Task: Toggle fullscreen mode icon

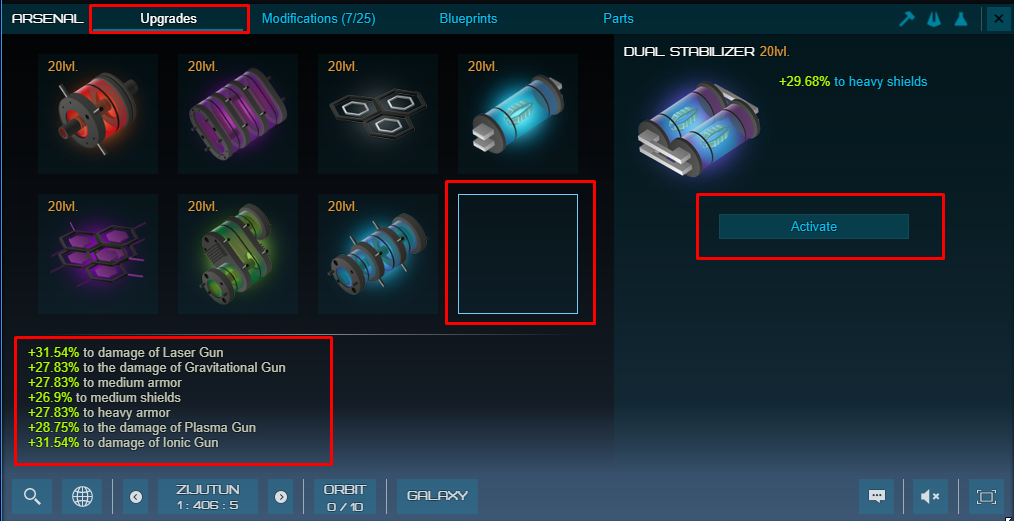Action: [986, 496]
